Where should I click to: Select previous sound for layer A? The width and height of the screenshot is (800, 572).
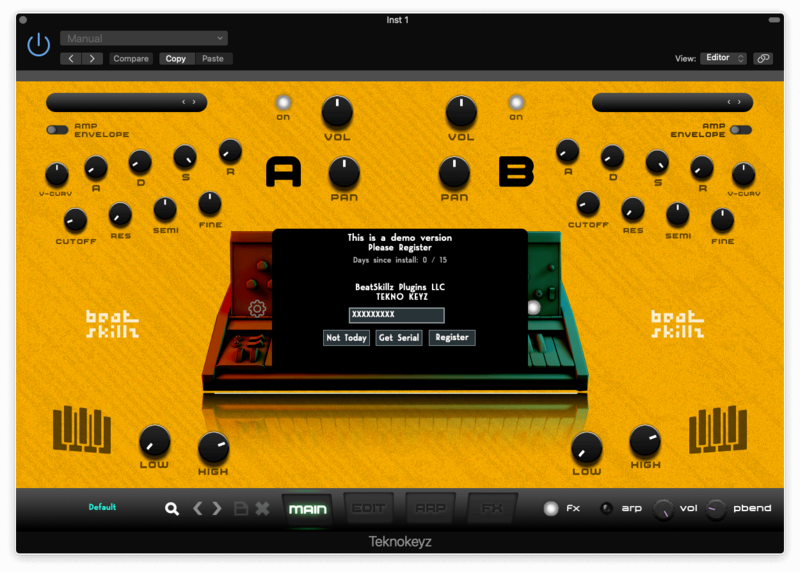click(184, 102)
